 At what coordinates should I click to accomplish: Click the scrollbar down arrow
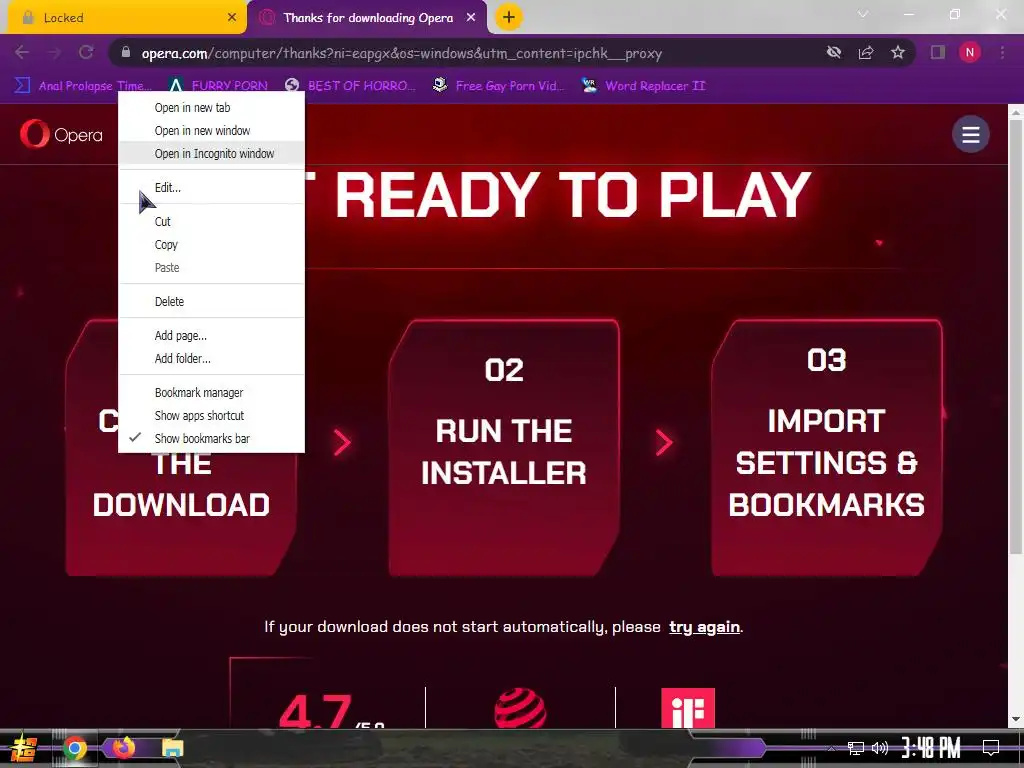[1016, 720]
